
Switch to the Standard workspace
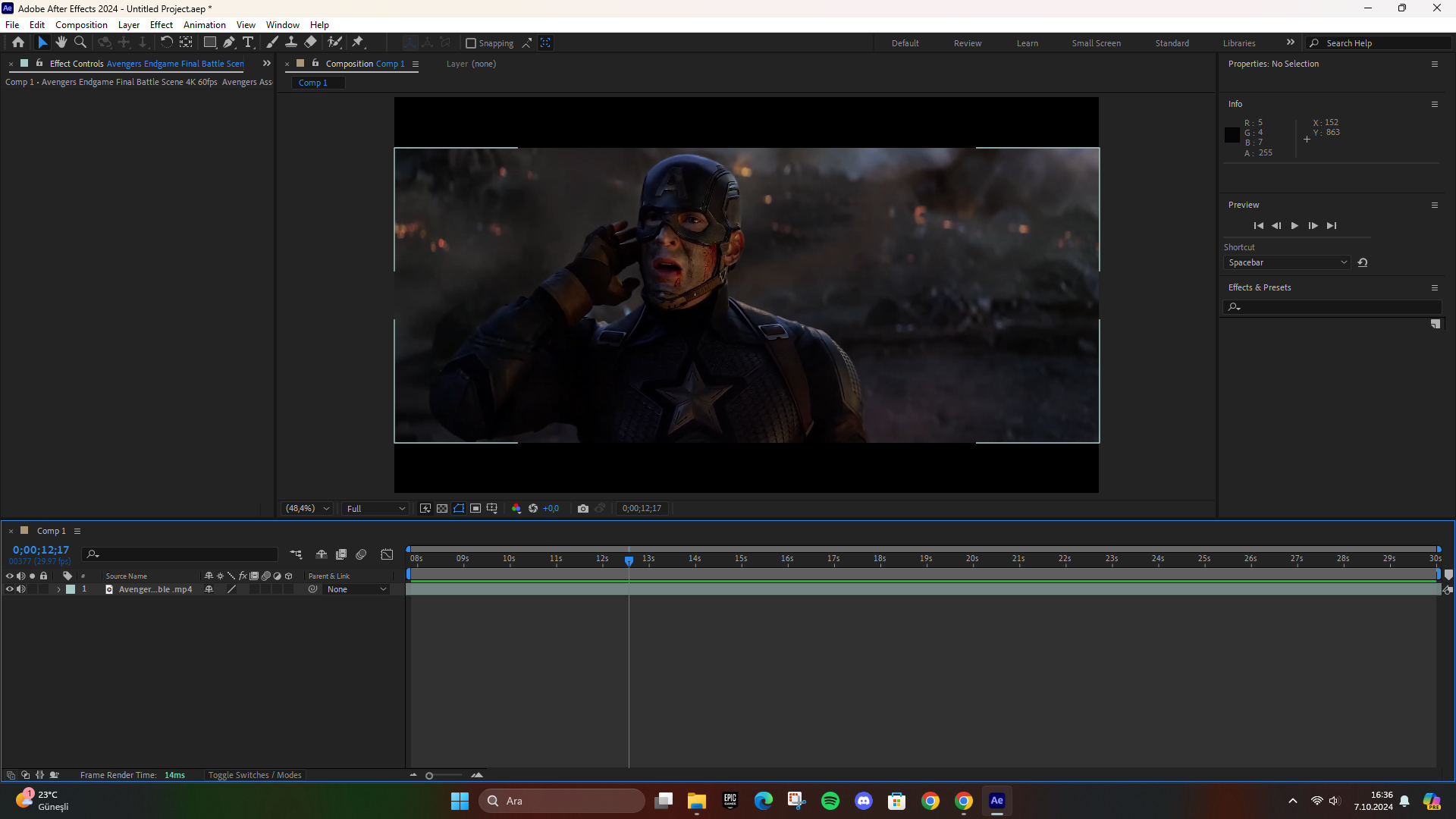[x=1172, y=43]
